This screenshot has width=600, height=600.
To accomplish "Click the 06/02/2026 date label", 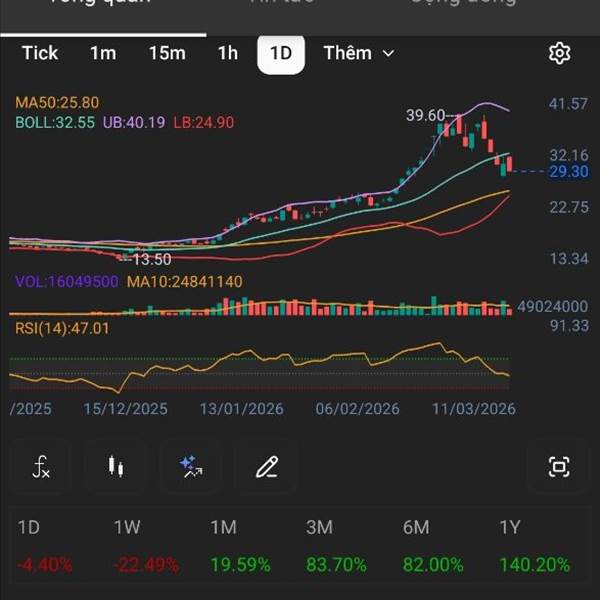I will (357, 409).
